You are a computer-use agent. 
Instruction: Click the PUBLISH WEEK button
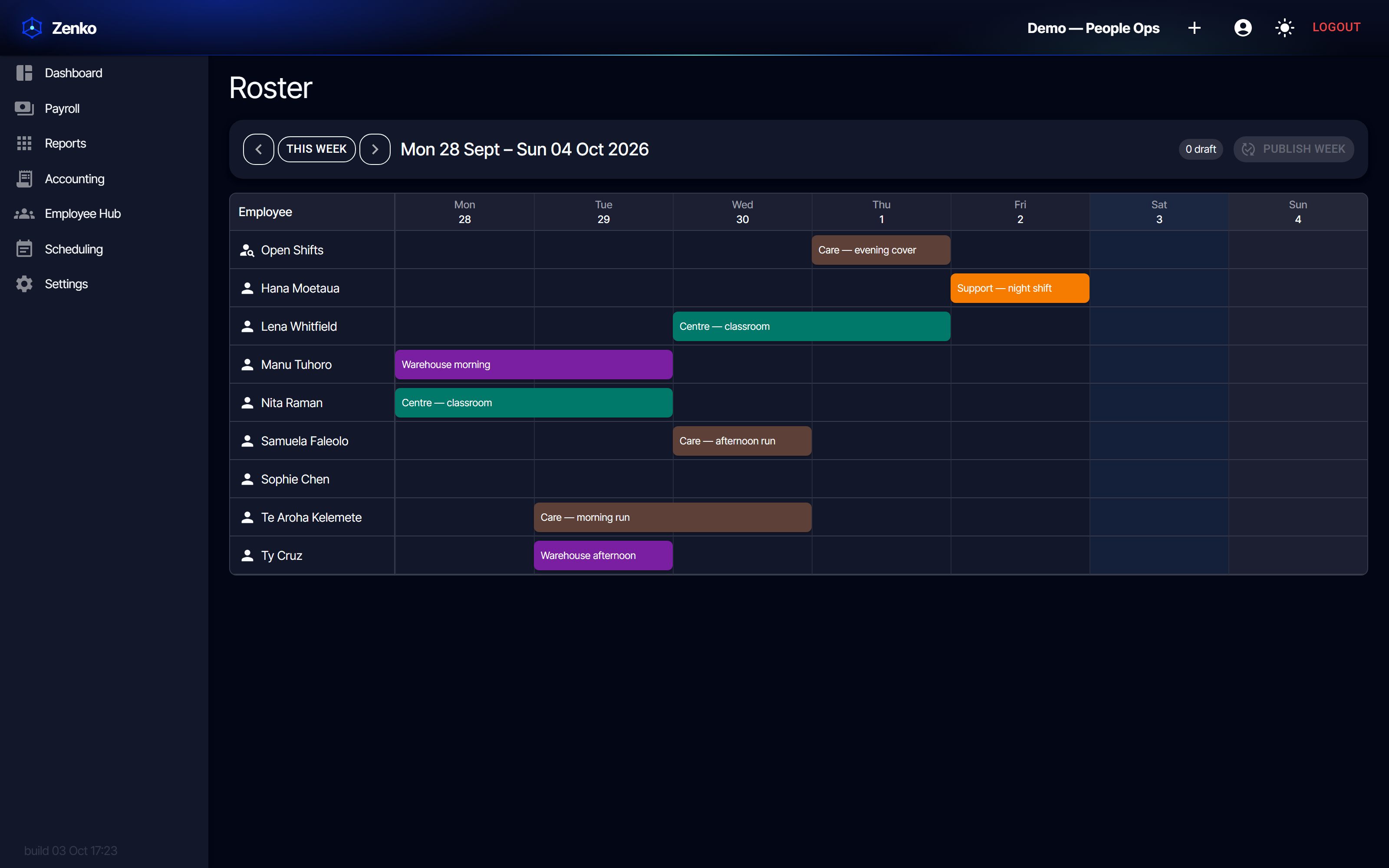coord(1294,149)
